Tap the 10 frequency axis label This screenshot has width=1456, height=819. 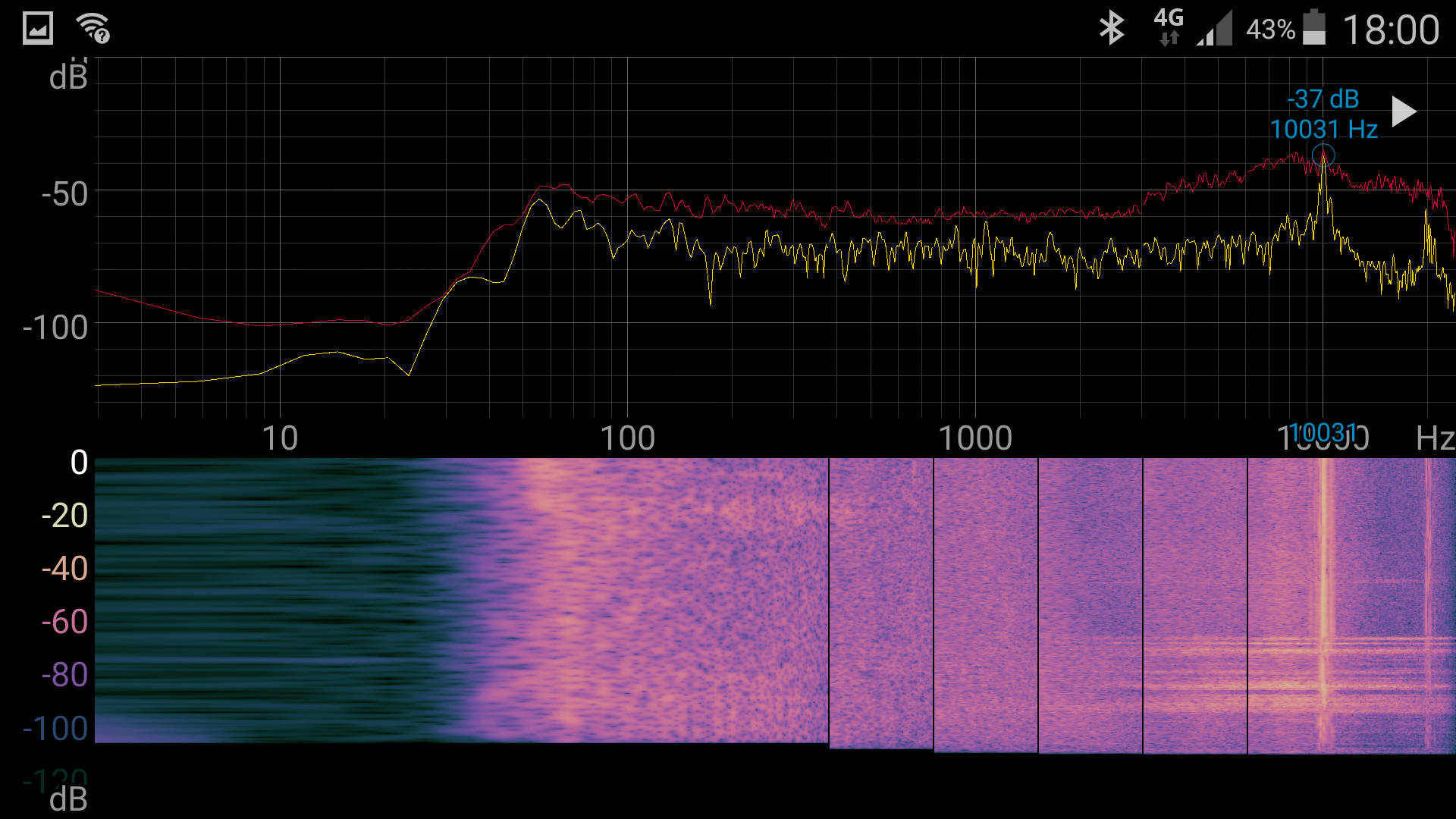coord(280,438)
